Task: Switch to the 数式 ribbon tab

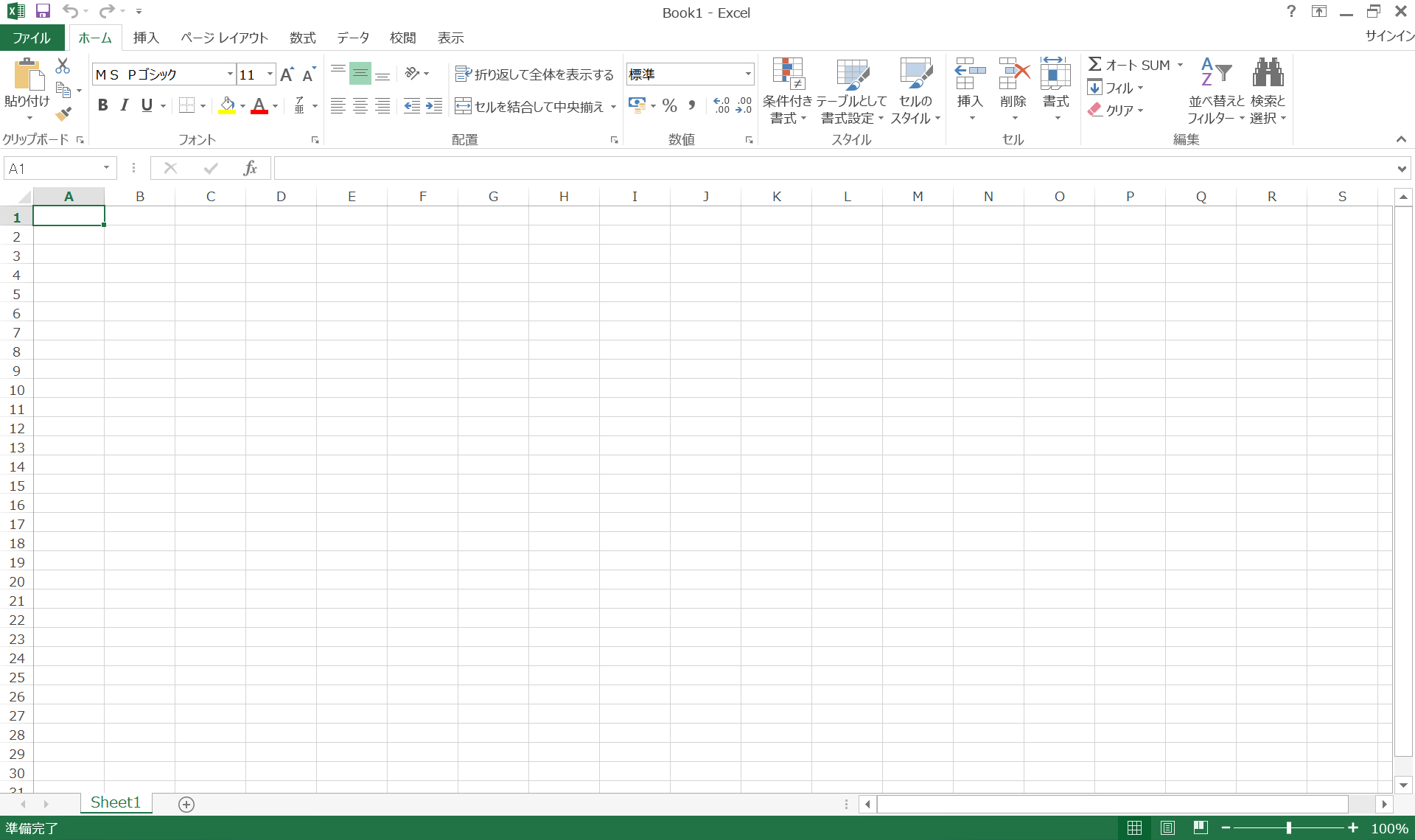Action: [302, 38]
